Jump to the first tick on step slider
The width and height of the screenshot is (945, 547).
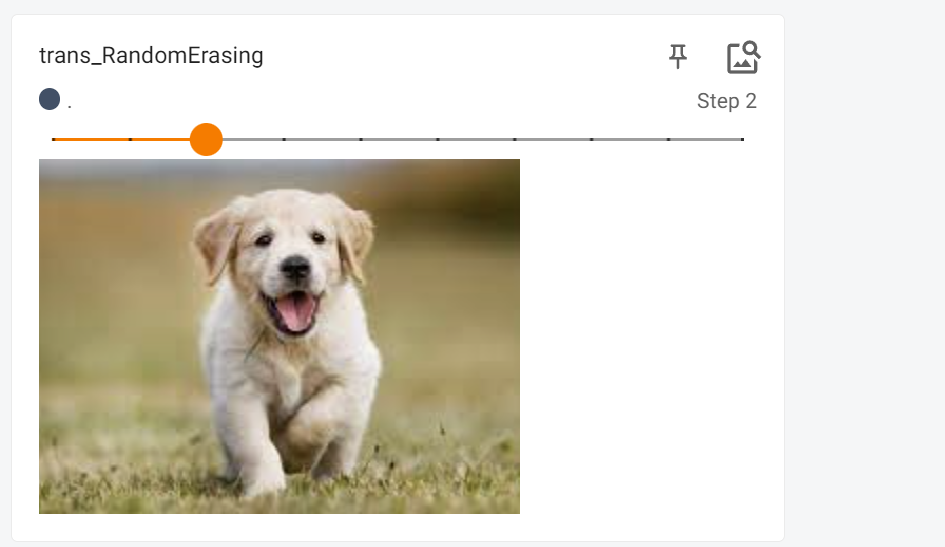tap(53, 139)
